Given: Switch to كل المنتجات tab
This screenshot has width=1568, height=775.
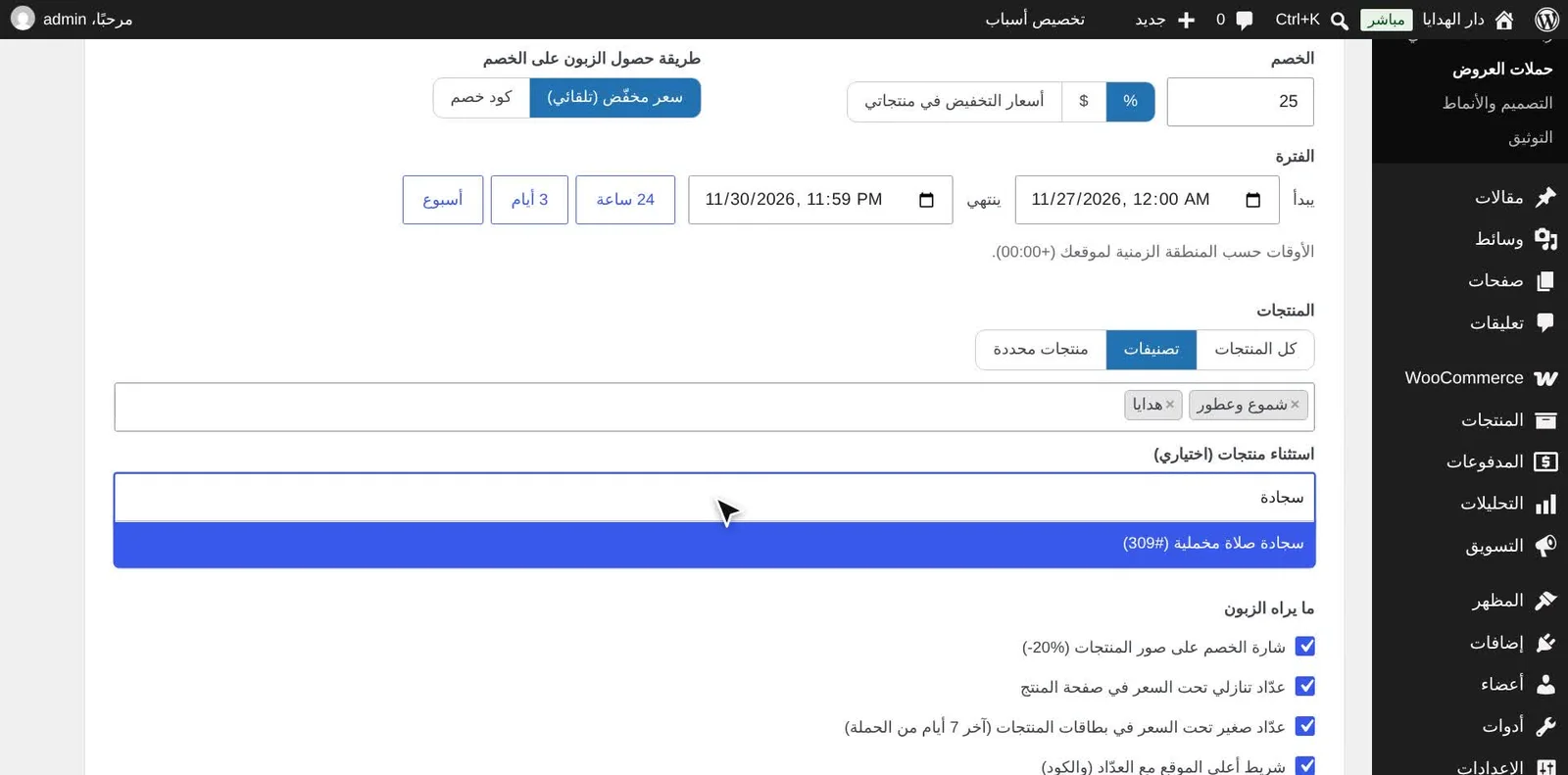Looking at the screenshot, I should tap(1254, 350).
